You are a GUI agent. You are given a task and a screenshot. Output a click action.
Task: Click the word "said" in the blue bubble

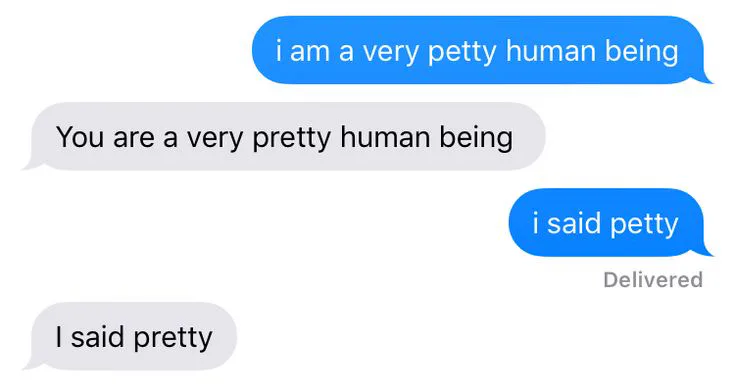pyautogui.click(x=574, y=223)
